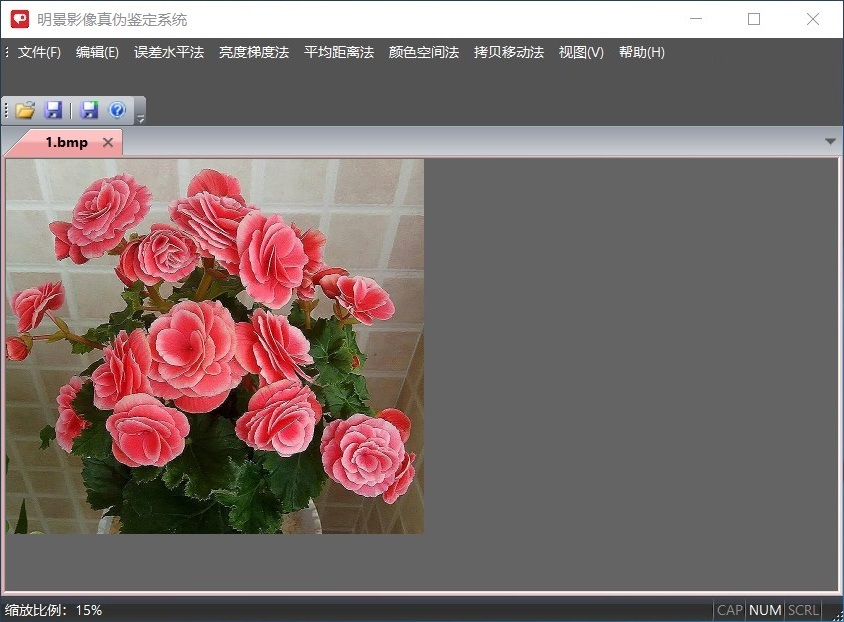The image size is (844, 622).
Task: Click the Save As icon with green marker
Action: (88, 110)
